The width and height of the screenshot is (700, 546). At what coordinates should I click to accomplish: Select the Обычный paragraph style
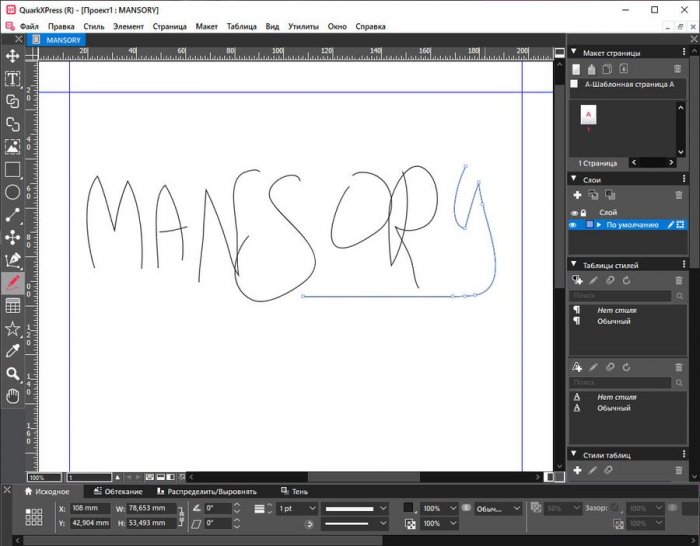(x=614, y=321)
